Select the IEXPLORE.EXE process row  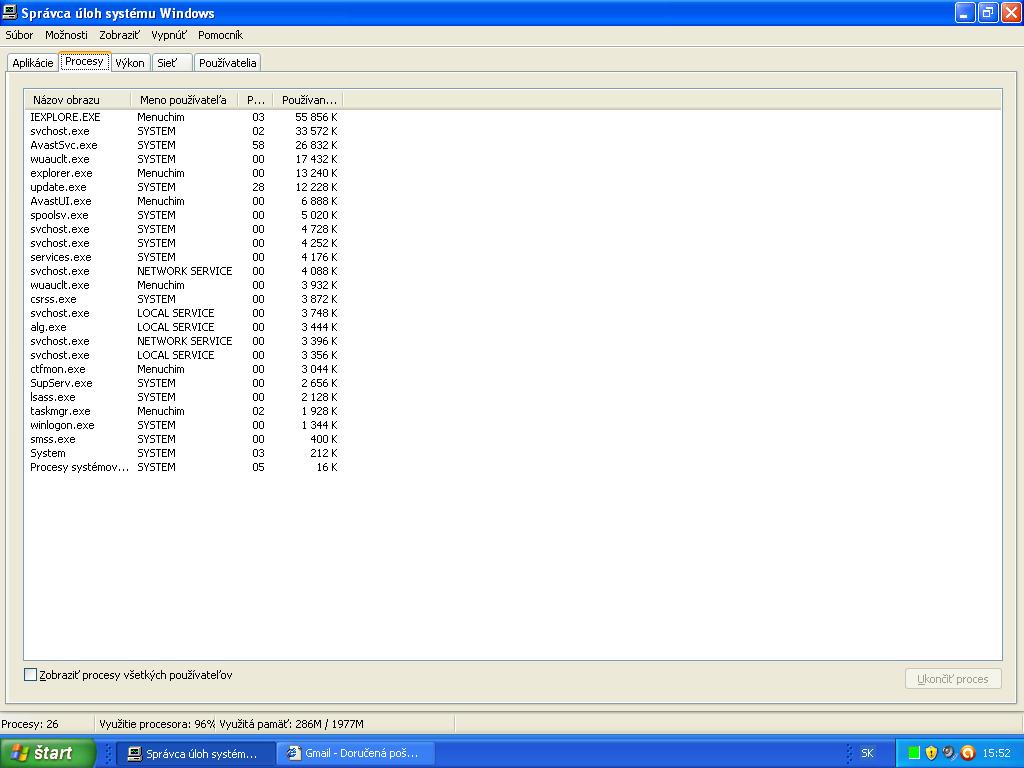point(65,117)
